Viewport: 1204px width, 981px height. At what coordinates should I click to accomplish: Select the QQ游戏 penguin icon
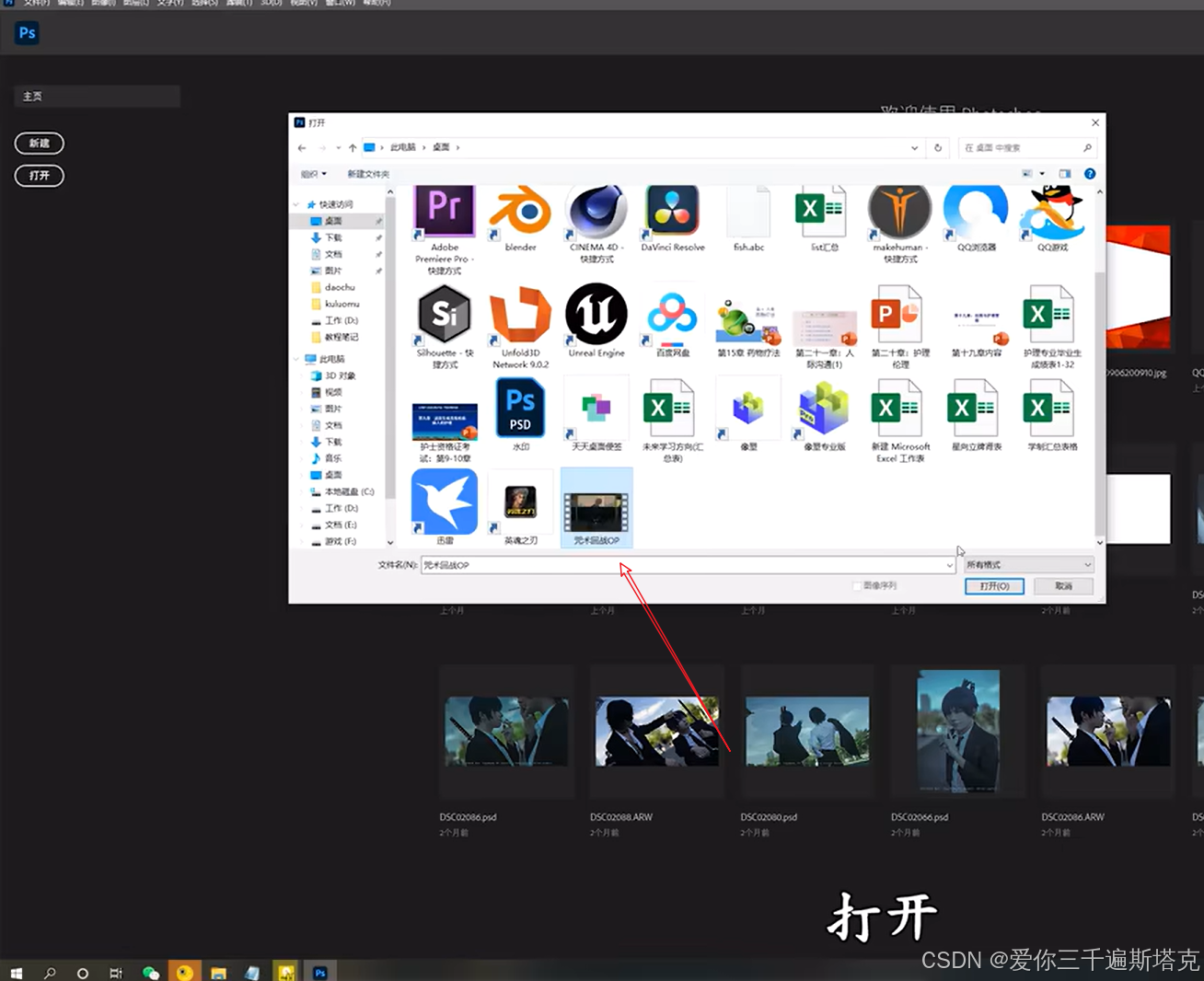[x=1052, y=212]
